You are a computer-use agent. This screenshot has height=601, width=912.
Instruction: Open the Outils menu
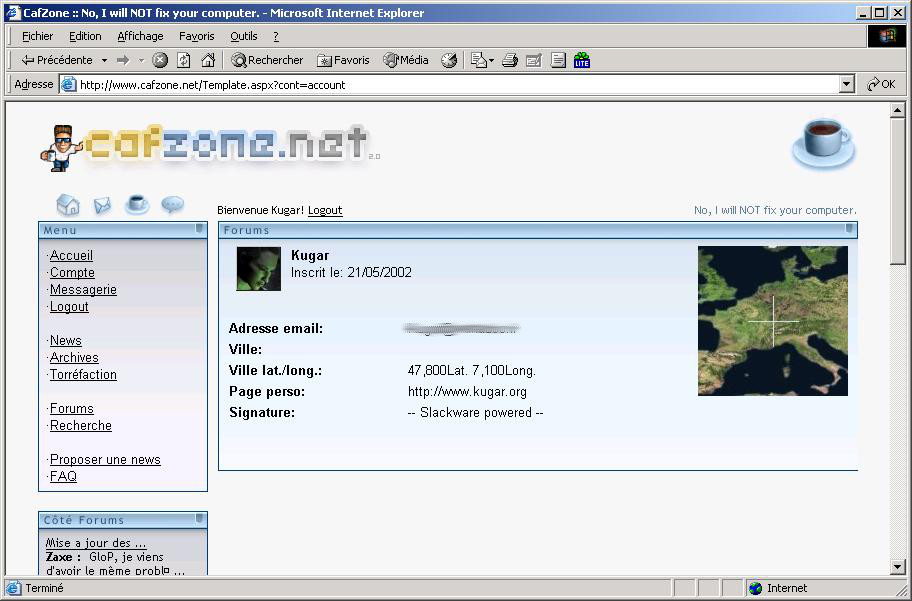point(243,36)
